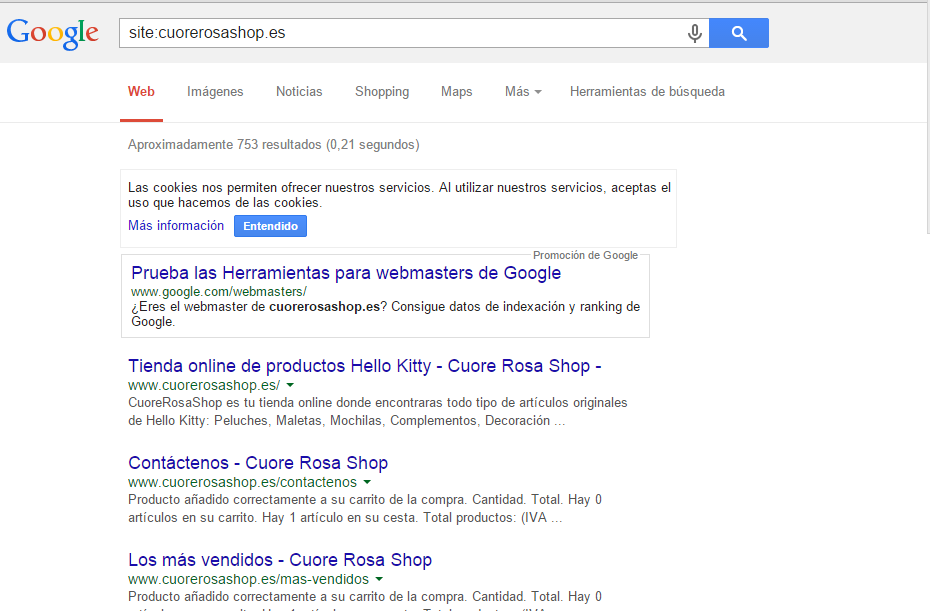The height and width of the screenshot is (611, 930).
Task: Focus the search box containing site:cuorerosashop.es
Action: pos(414,33)
